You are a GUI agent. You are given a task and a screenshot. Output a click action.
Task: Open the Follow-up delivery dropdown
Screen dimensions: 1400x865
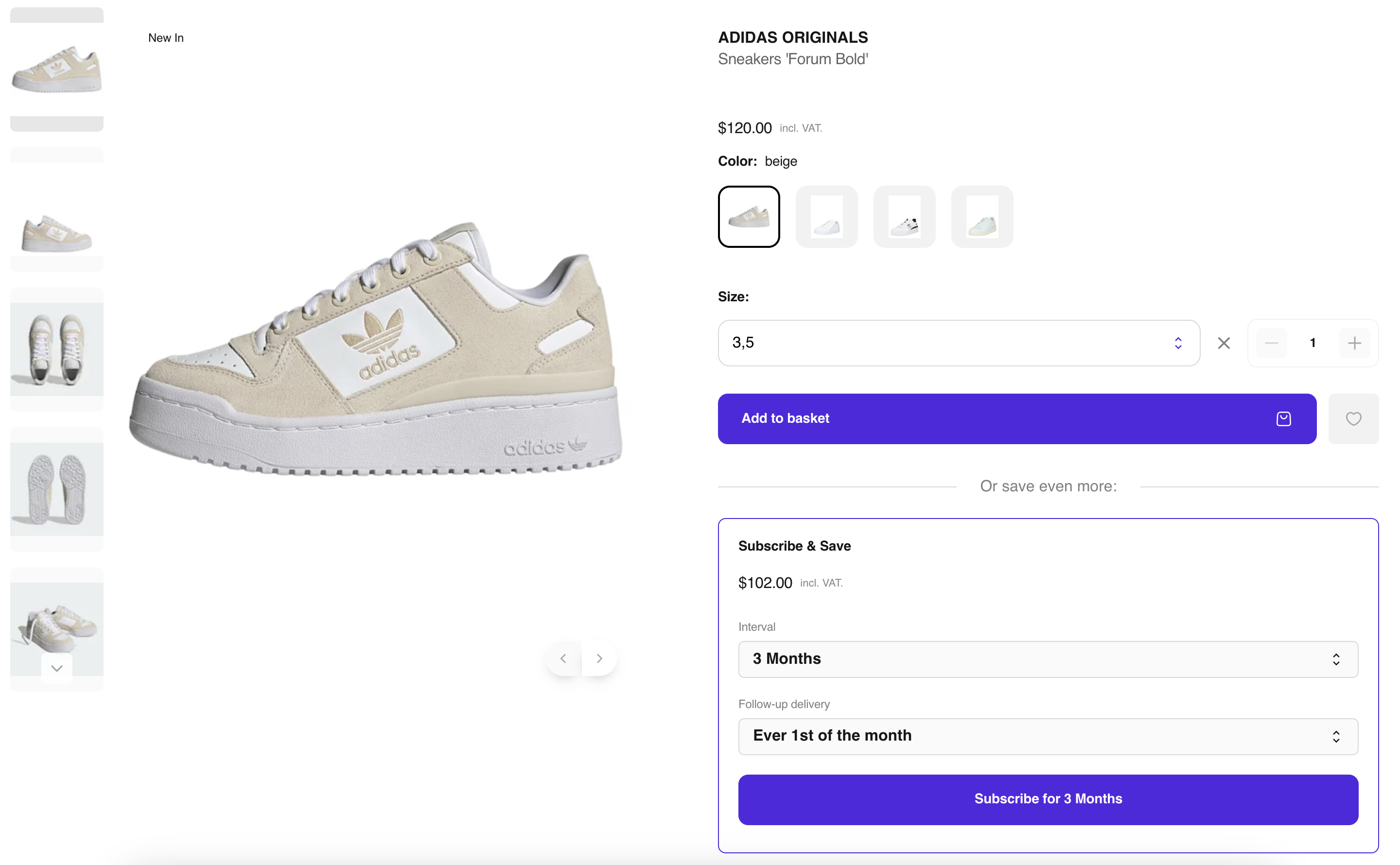pyautogui.click(x=1048, y=736)
